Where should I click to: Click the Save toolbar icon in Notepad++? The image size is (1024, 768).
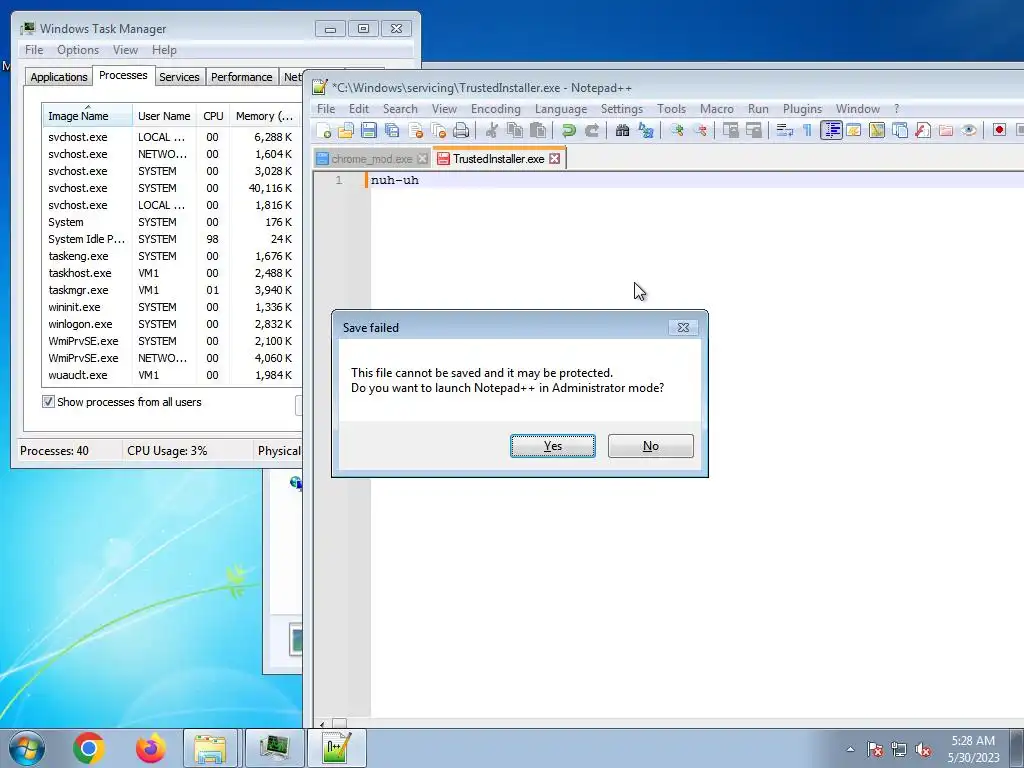tap(369, 131)
